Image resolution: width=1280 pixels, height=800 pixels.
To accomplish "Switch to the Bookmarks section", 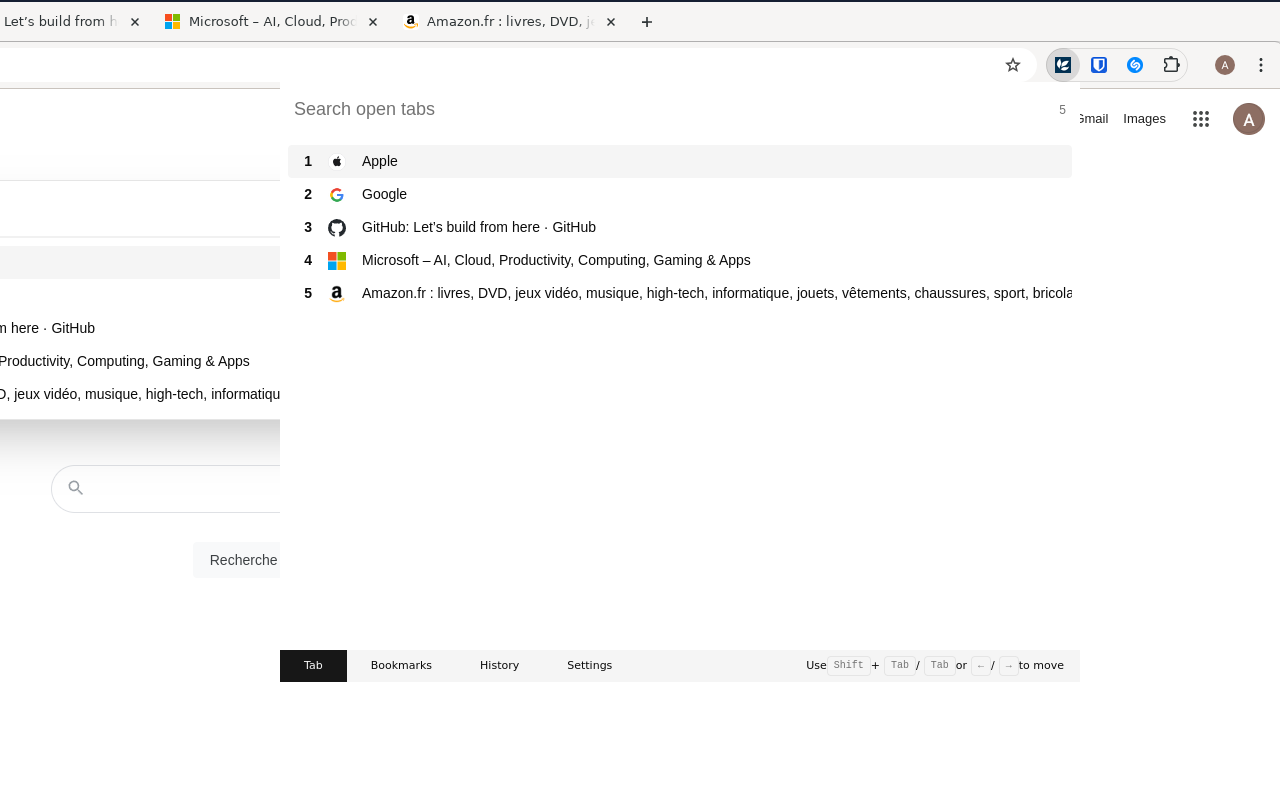I will coord(401,666).
